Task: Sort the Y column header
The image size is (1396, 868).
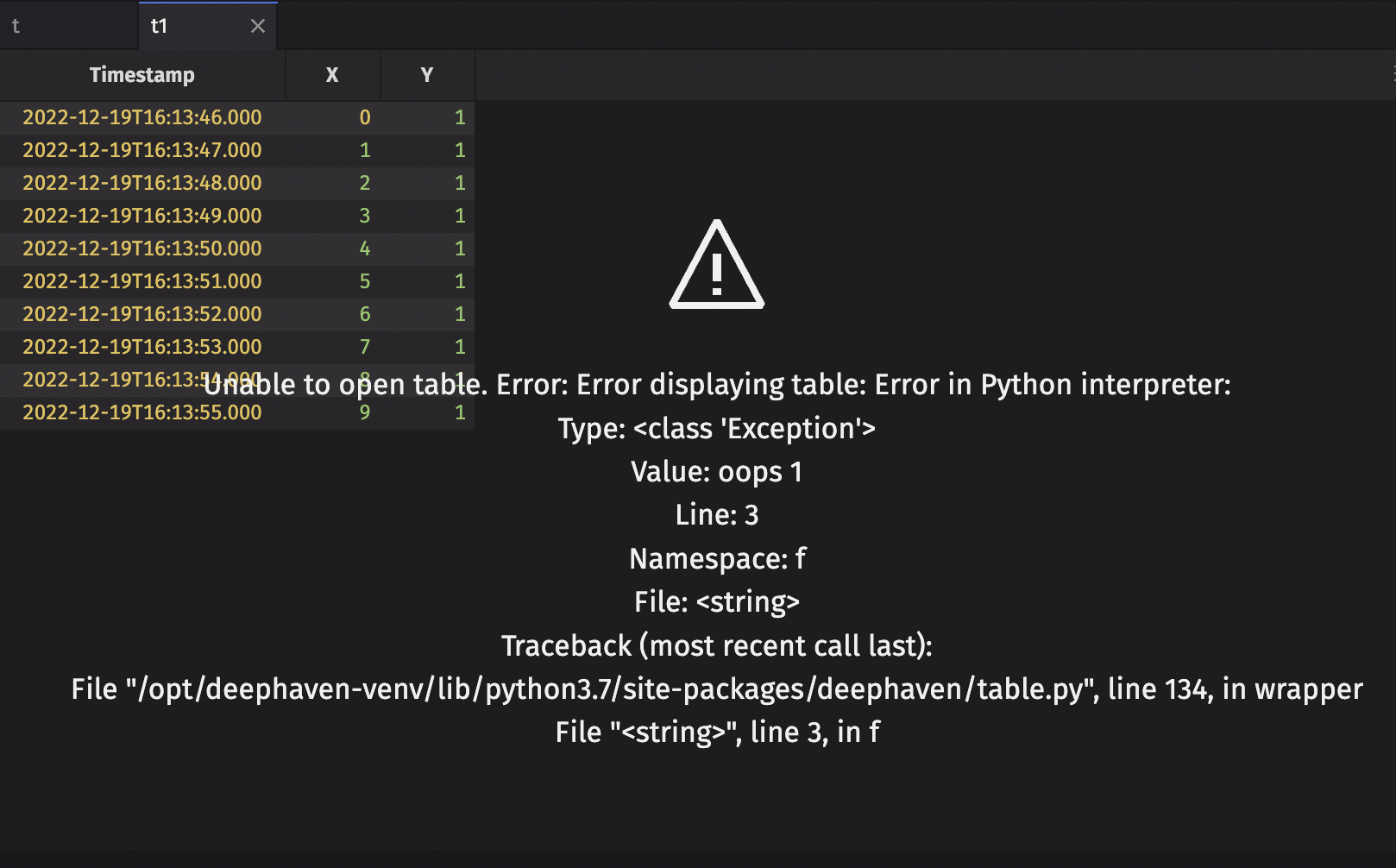Action: pyautogui.click(x=426, y=75)
